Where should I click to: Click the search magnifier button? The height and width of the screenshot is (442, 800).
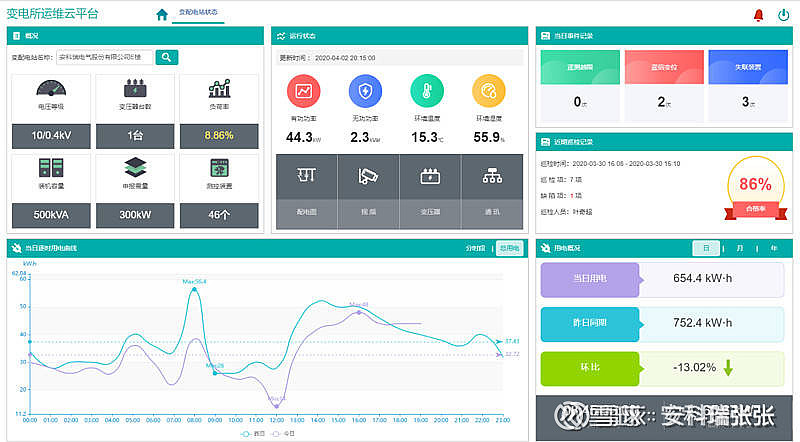167,57
